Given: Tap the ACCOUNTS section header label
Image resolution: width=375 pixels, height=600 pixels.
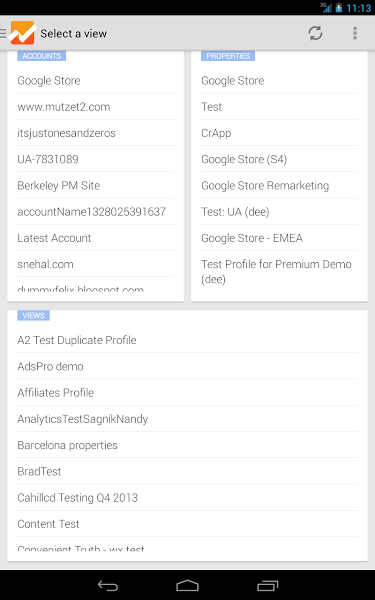Looking at the screenshot, I should tap(41, 56).
